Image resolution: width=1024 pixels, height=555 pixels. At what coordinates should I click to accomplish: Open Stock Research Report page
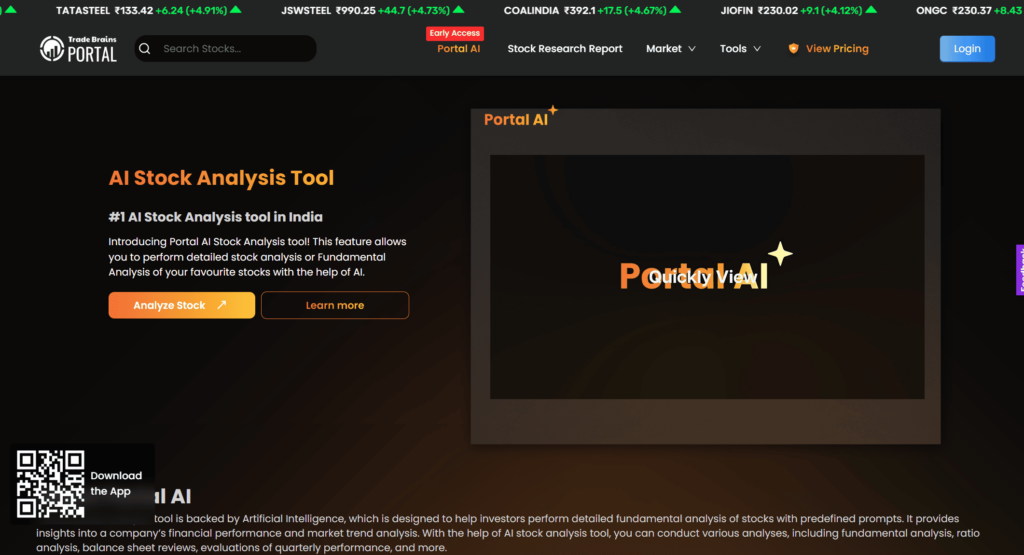[x=565, y=48]
